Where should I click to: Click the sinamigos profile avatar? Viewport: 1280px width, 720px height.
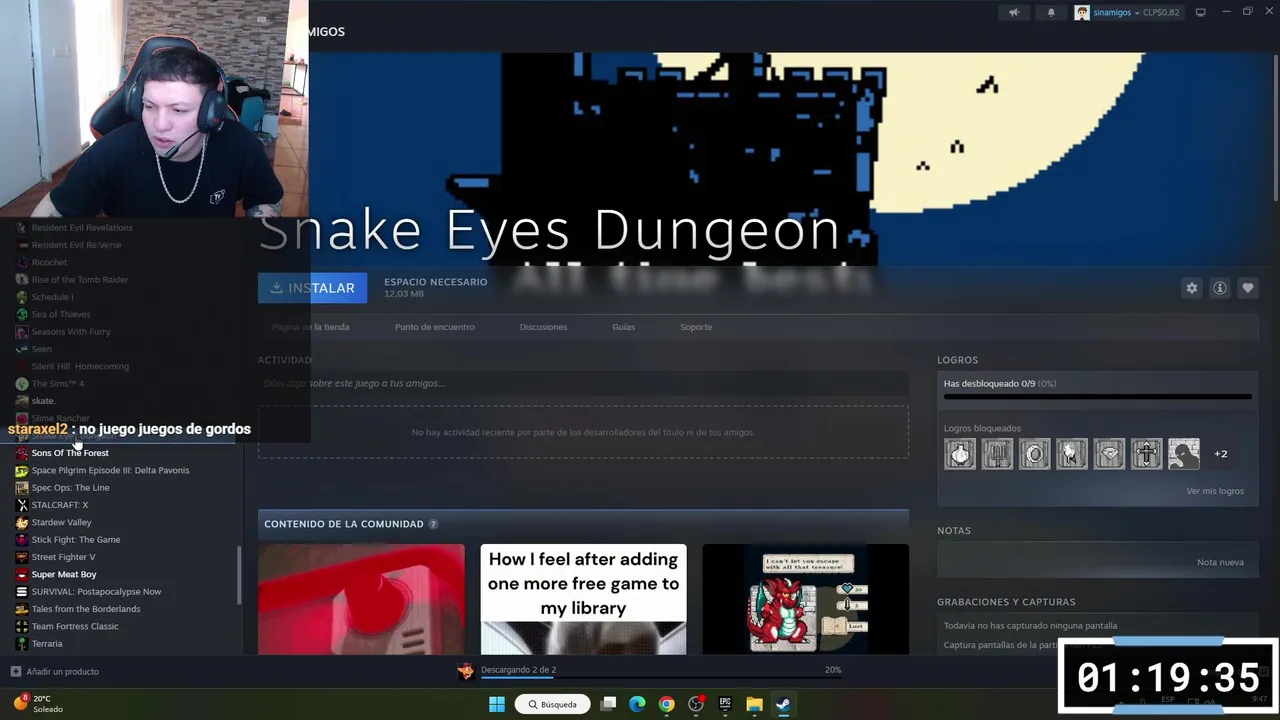coord(1082,13)
